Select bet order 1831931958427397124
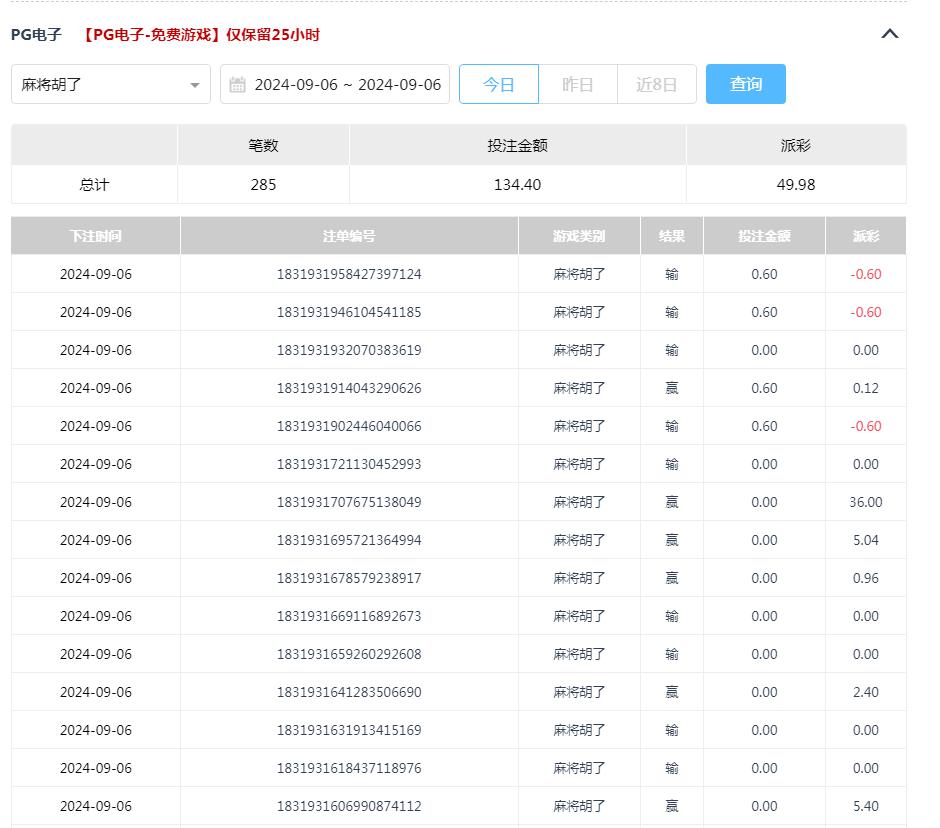 349,274
